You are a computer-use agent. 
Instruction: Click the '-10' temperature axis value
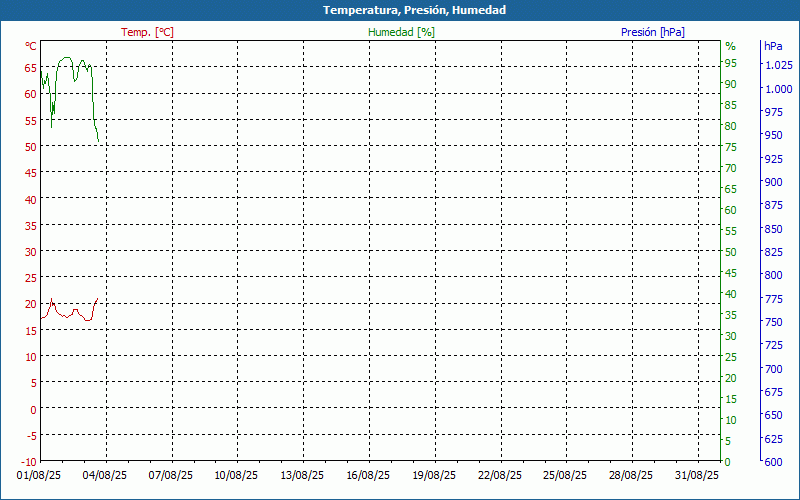click(x=30, y=462)
